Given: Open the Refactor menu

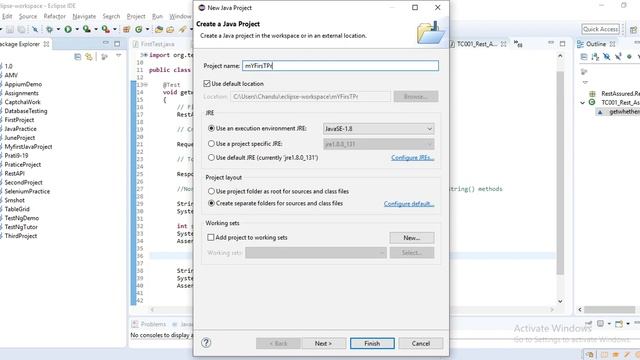Looking at the screenshot, I should click(x=55, y=16).
